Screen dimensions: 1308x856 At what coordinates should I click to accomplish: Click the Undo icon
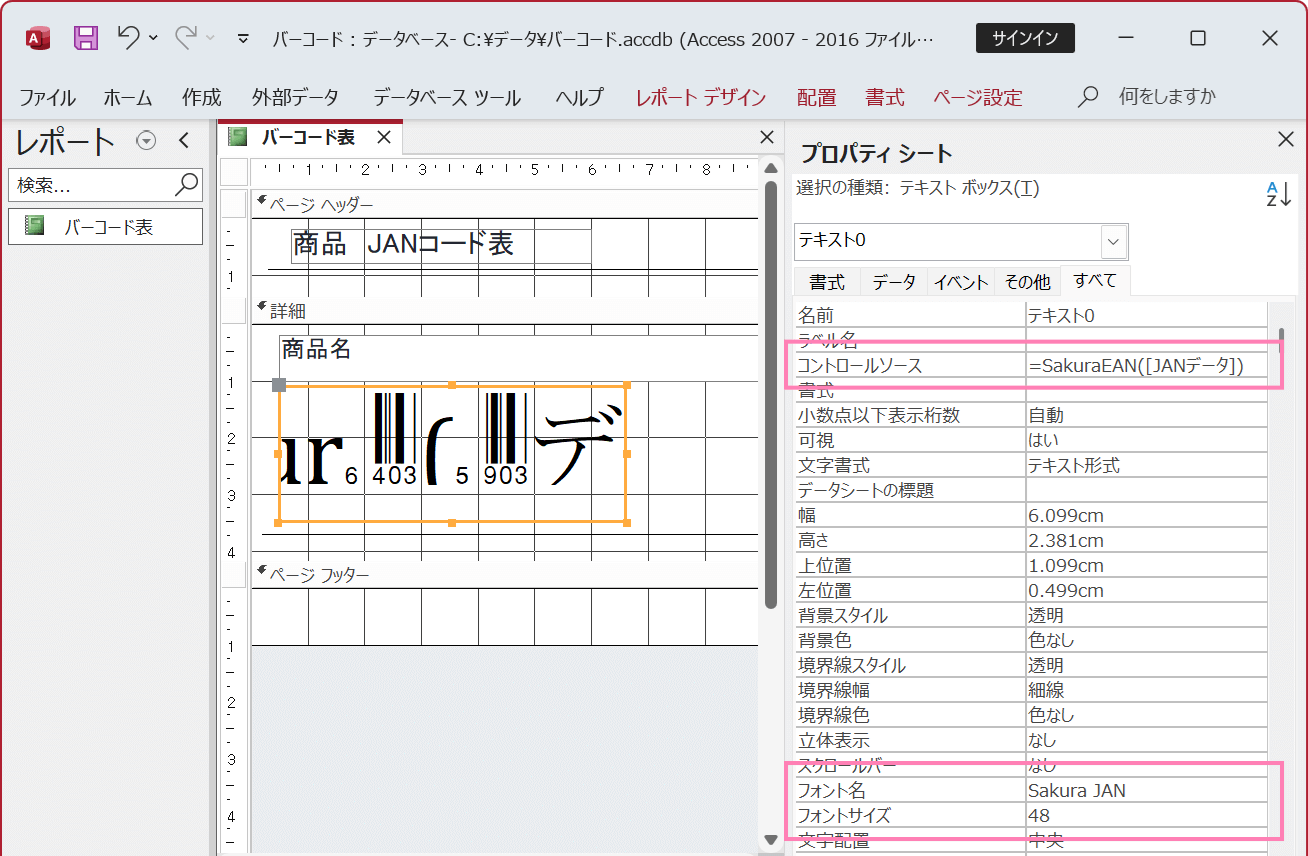point(128,36)
